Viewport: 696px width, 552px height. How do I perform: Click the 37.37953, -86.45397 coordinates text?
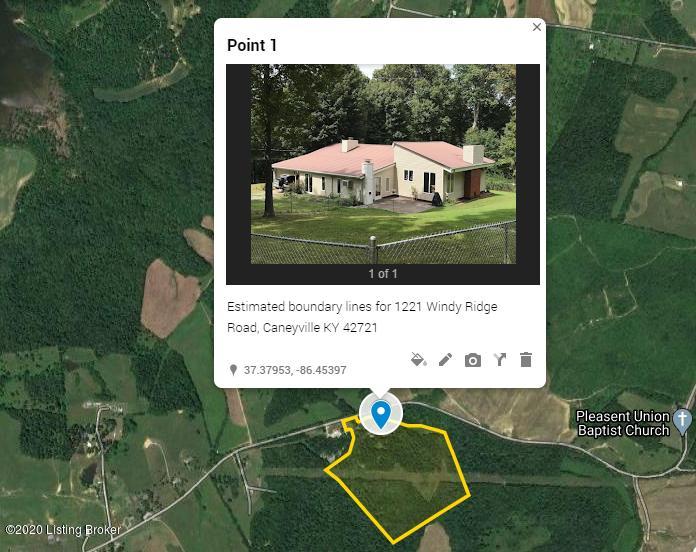[295, 370]
